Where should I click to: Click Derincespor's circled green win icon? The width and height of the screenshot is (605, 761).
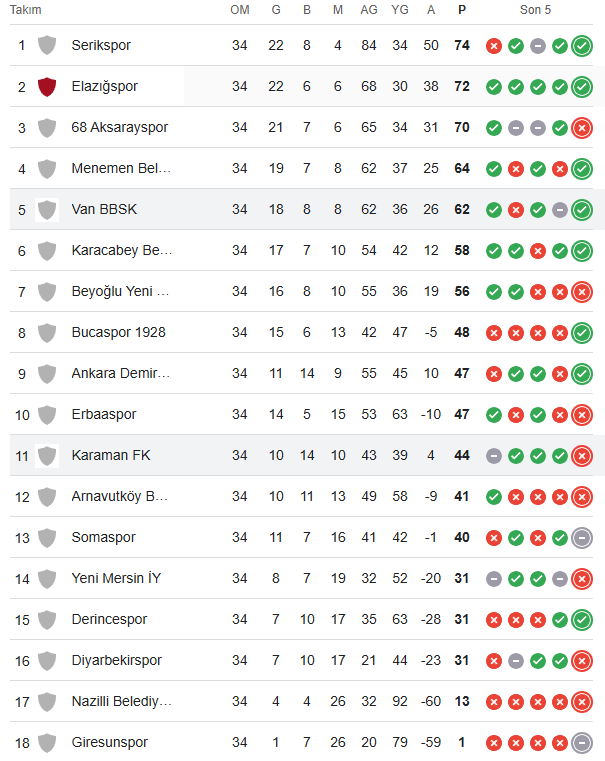(582, 620)
